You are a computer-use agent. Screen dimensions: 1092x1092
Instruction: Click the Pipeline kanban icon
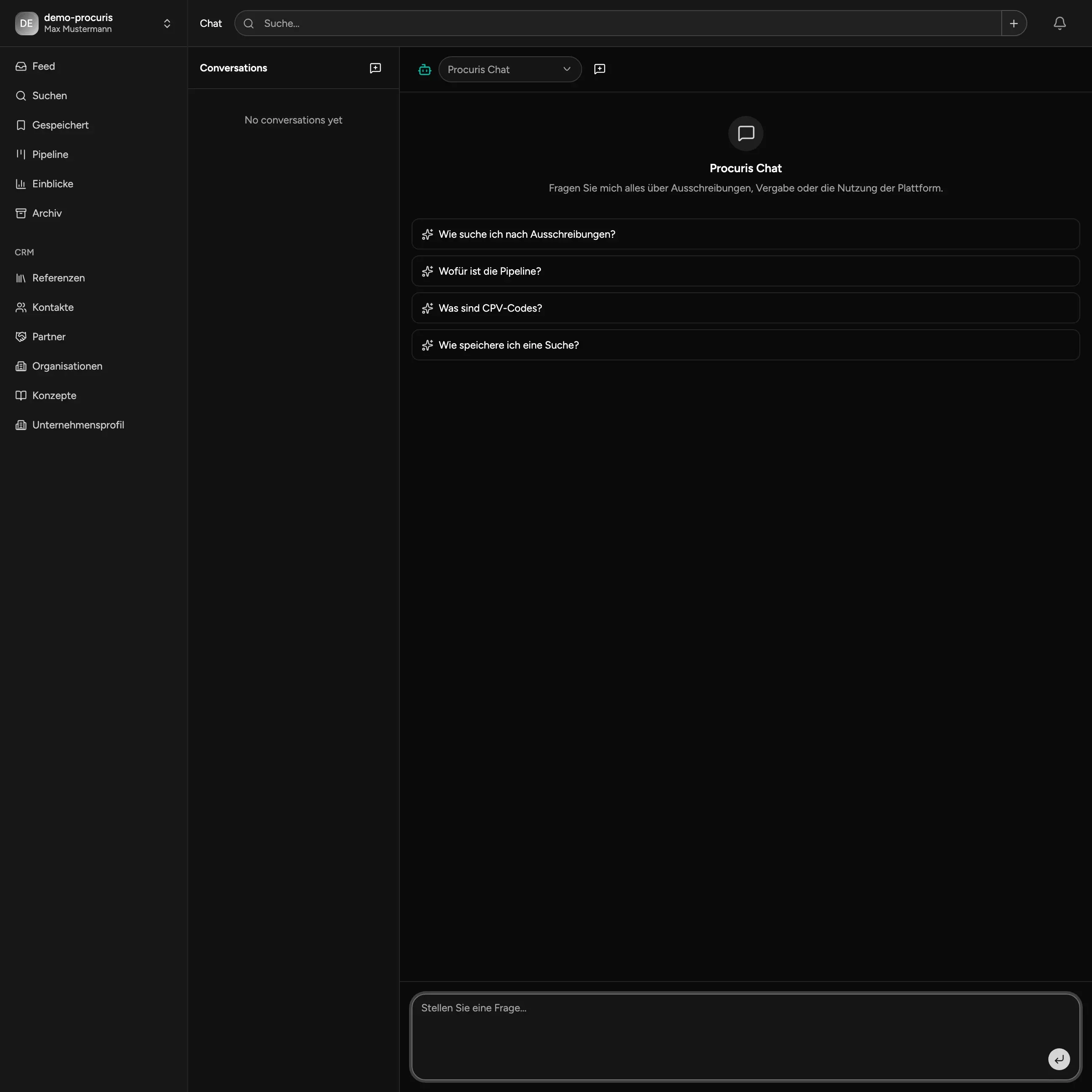click(21, 154)
